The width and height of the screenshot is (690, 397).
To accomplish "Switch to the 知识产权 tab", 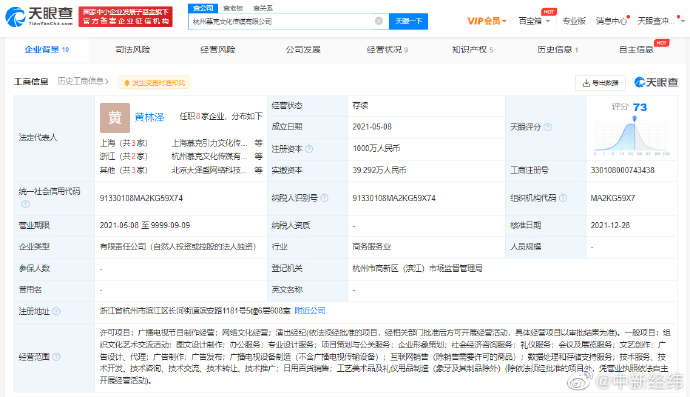I will click(473, 50).
